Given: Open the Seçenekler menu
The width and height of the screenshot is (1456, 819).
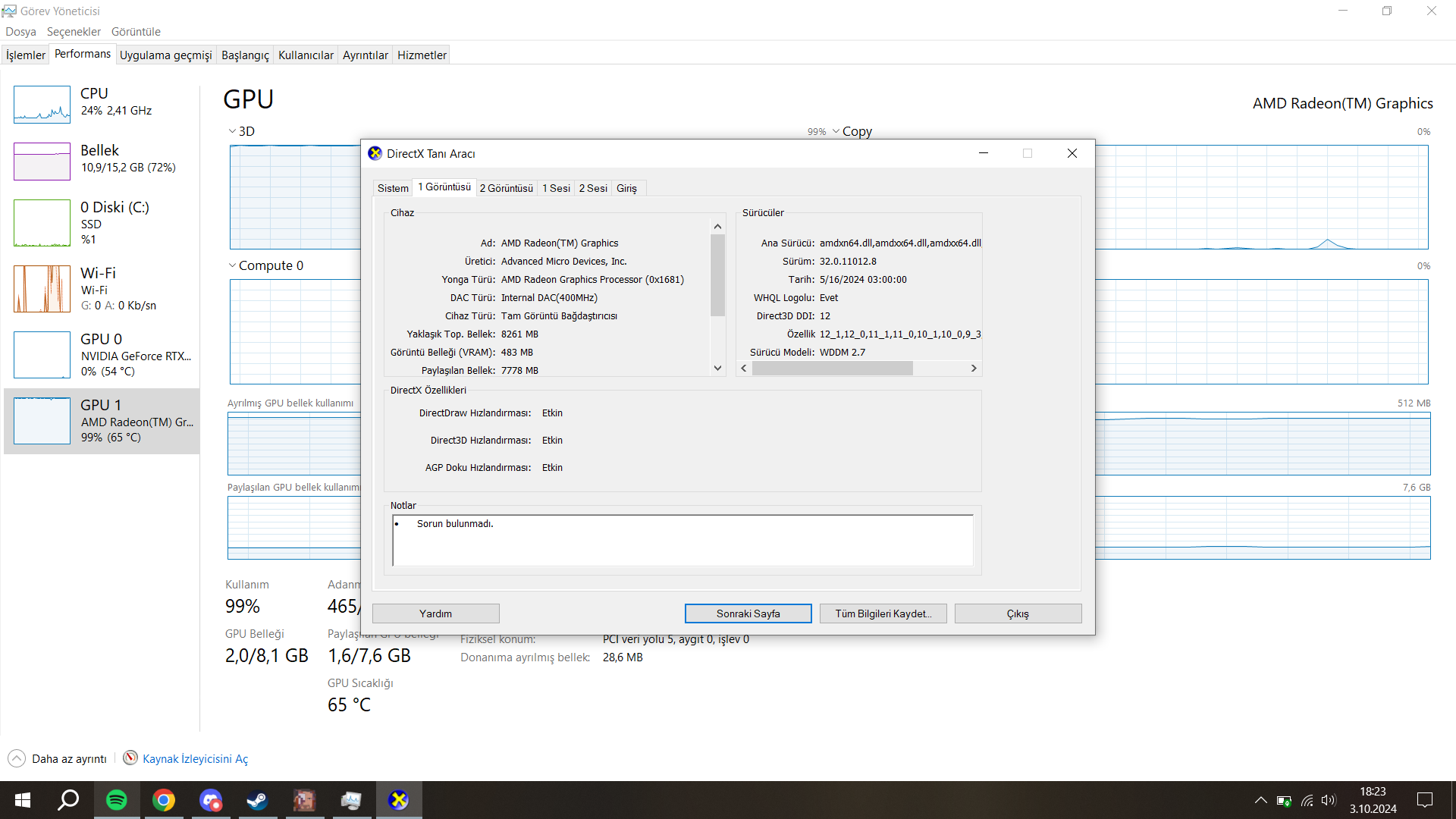Looking at the screenshot, I should click(74, 32).
